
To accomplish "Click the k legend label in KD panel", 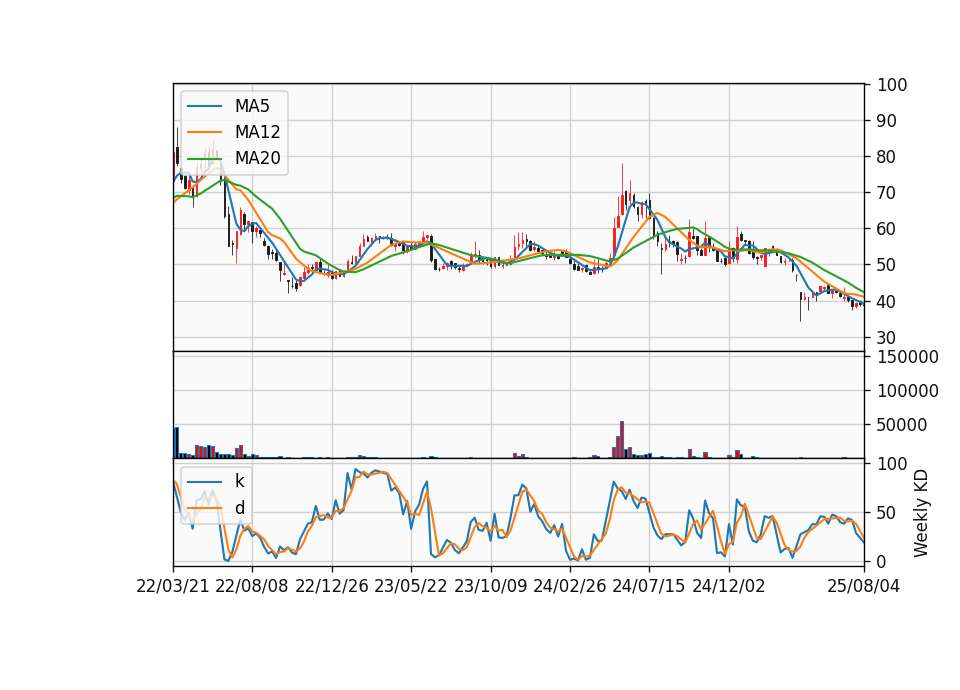I will point(239,481).
